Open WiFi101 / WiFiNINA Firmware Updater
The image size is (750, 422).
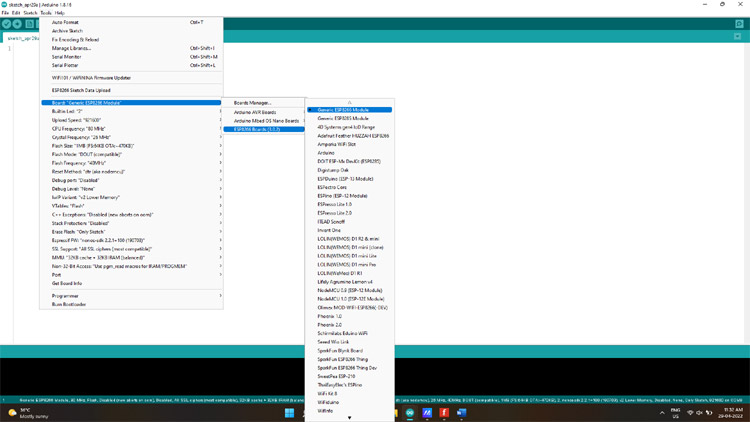click(131, 78)
